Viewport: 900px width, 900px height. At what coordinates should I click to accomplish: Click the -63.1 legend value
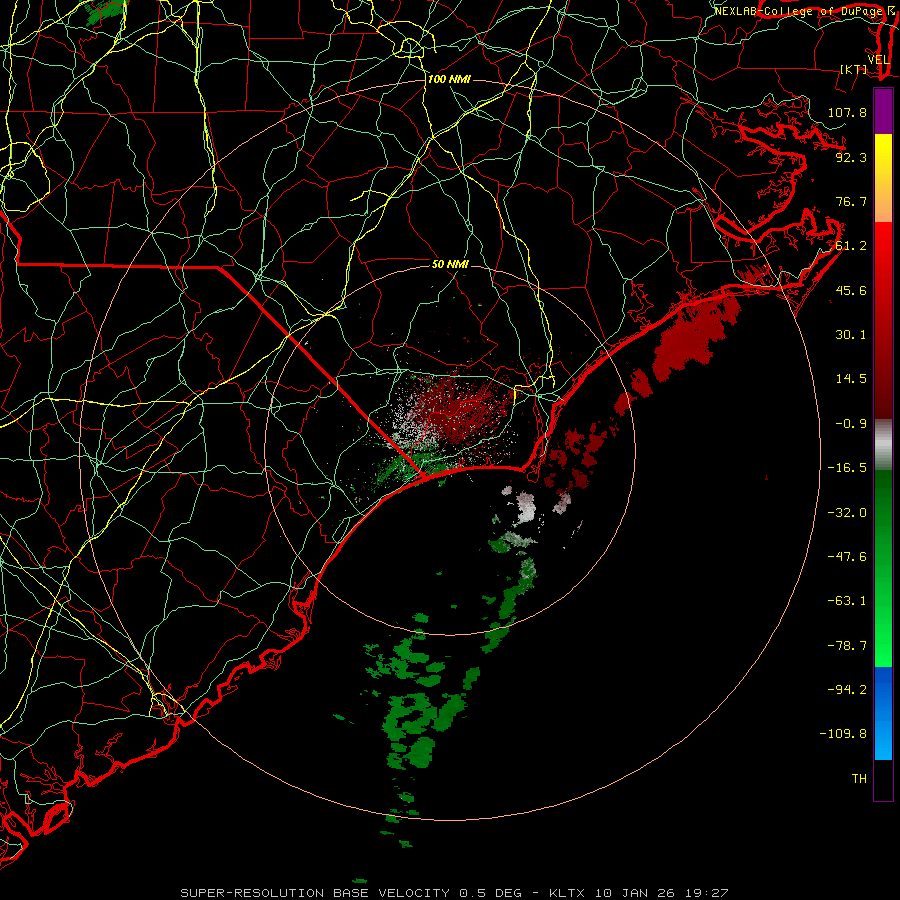tap(847, 601)
